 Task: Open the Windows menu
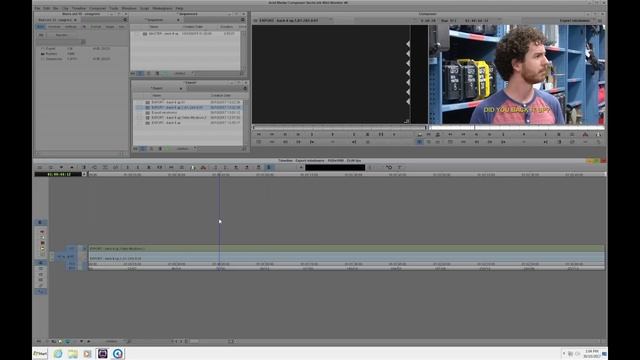point(129,8)
